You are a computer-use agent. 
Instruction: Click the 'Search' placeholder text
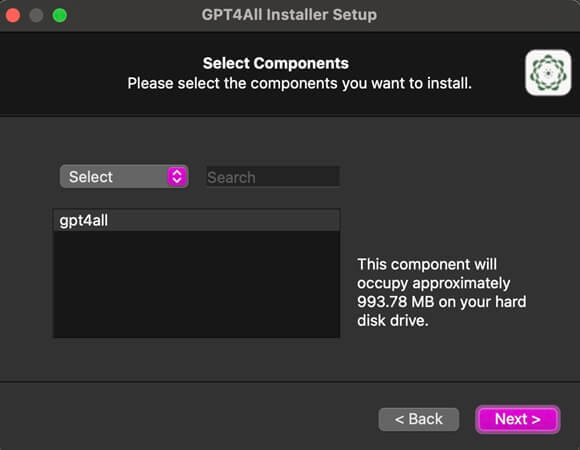coord(231,177)
